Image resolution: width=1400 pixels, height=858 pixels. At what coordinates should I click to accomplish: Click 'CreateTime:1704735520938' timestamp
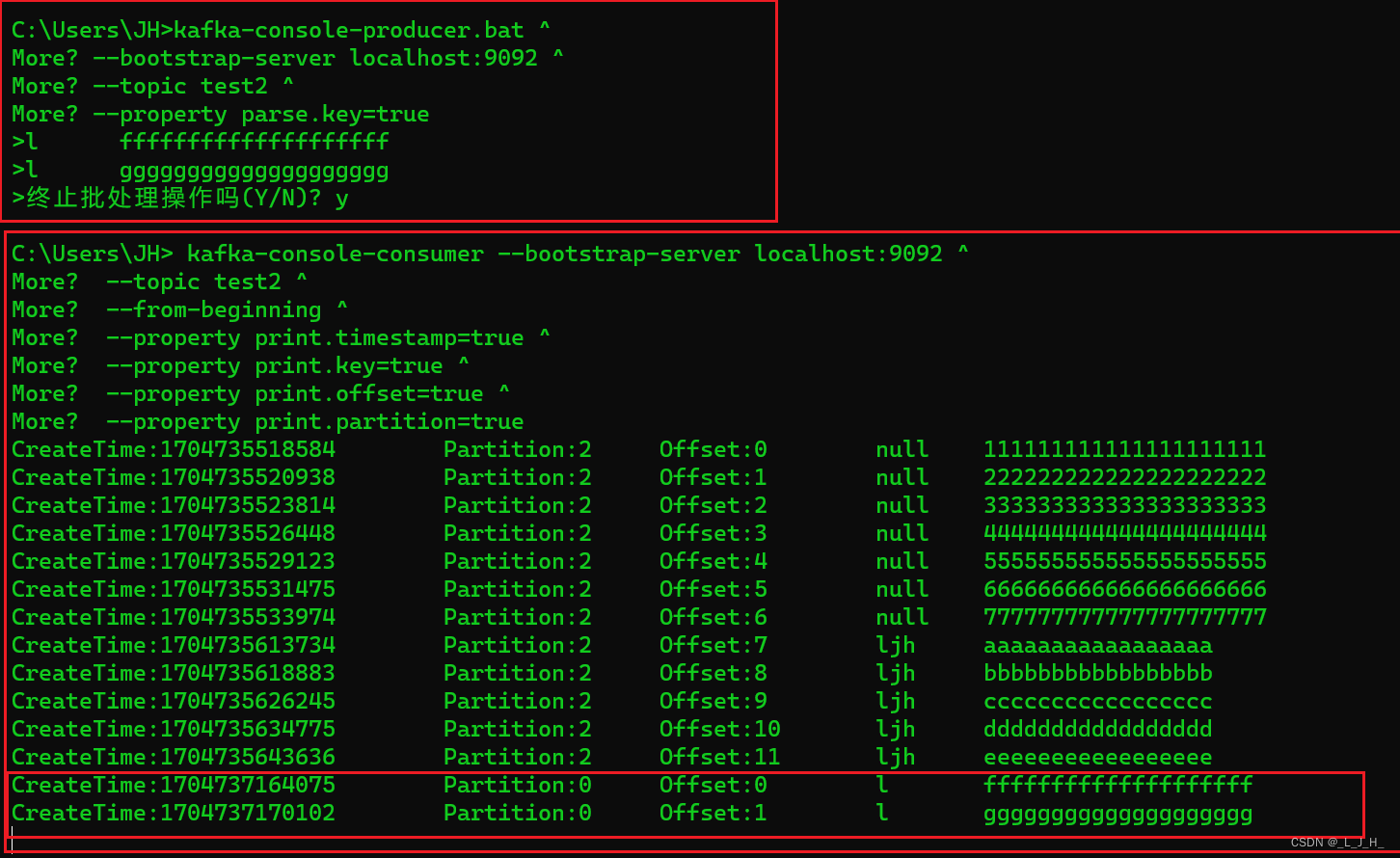174,477
